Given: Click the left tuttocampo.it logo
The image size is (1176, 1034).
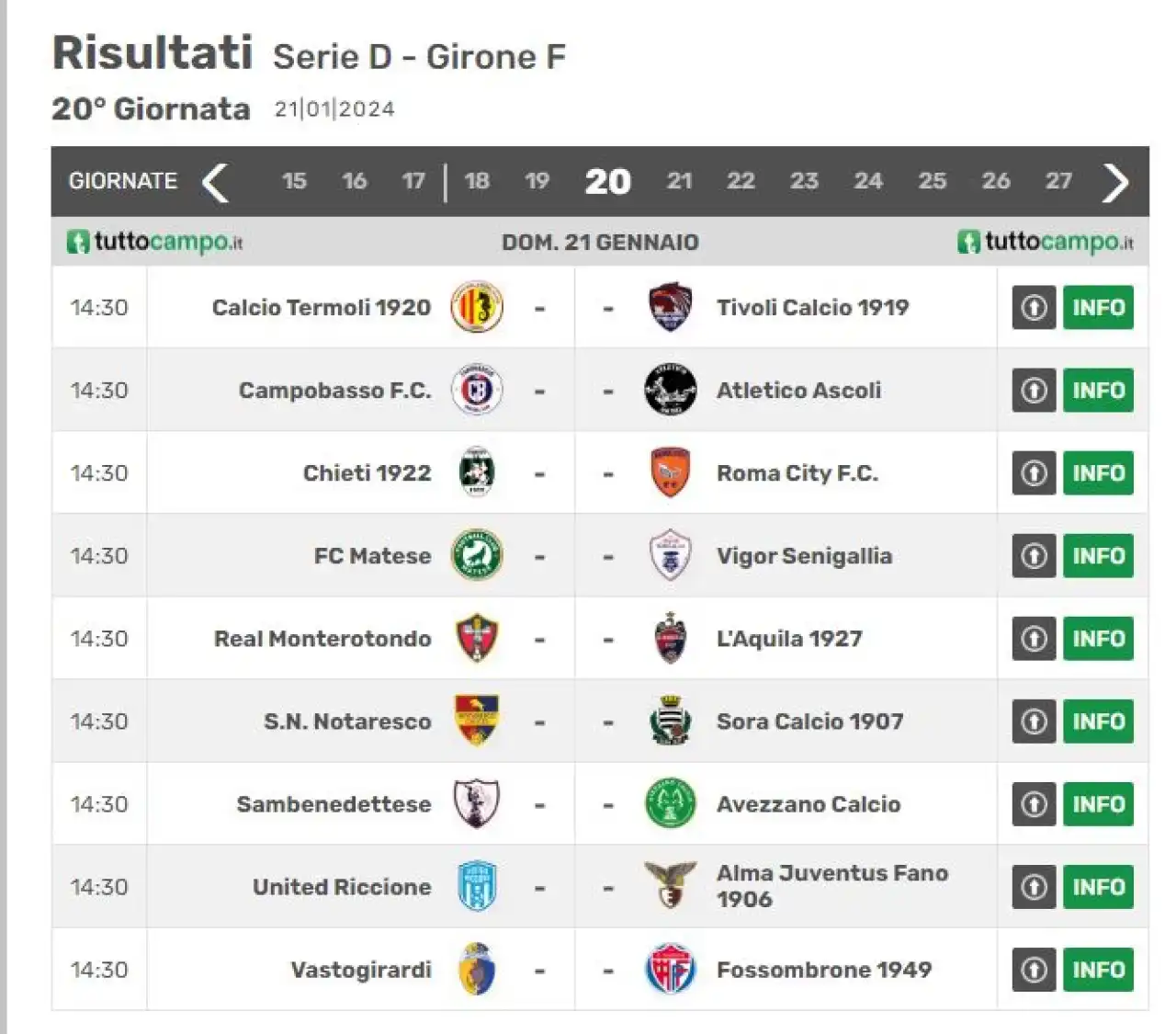Looking at the screenshot, I should 154,242.
